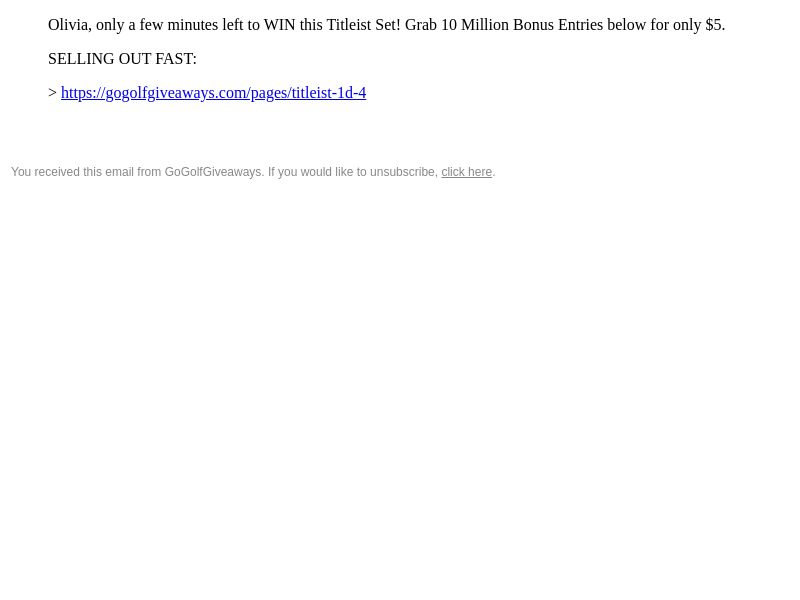Click the words 'Titleist Set!' in the message
The image size is (800, 600).
[363, 25]
